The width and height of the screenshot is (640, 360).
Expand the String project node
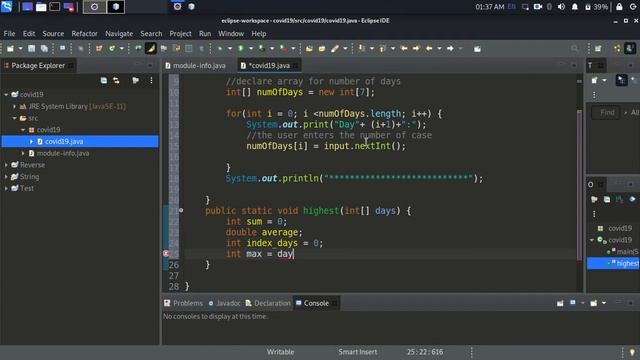coord(6,177)
